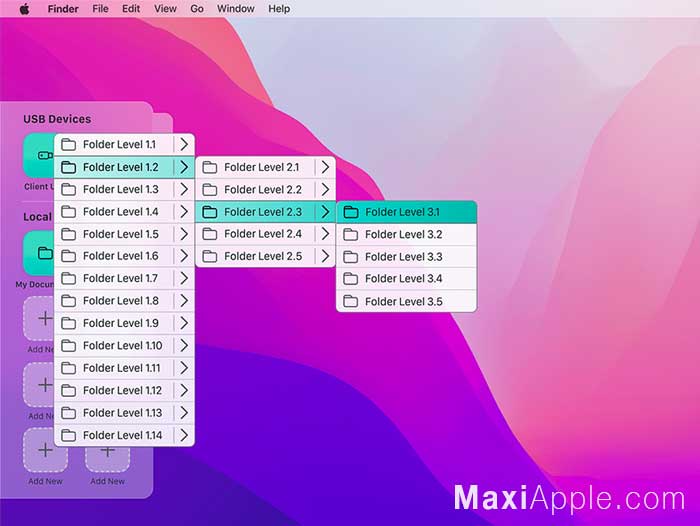Expand Folder Level 1.10 with its chevron
The height and width of the screenshot is (526, 700).
click(x=184, y=345)
